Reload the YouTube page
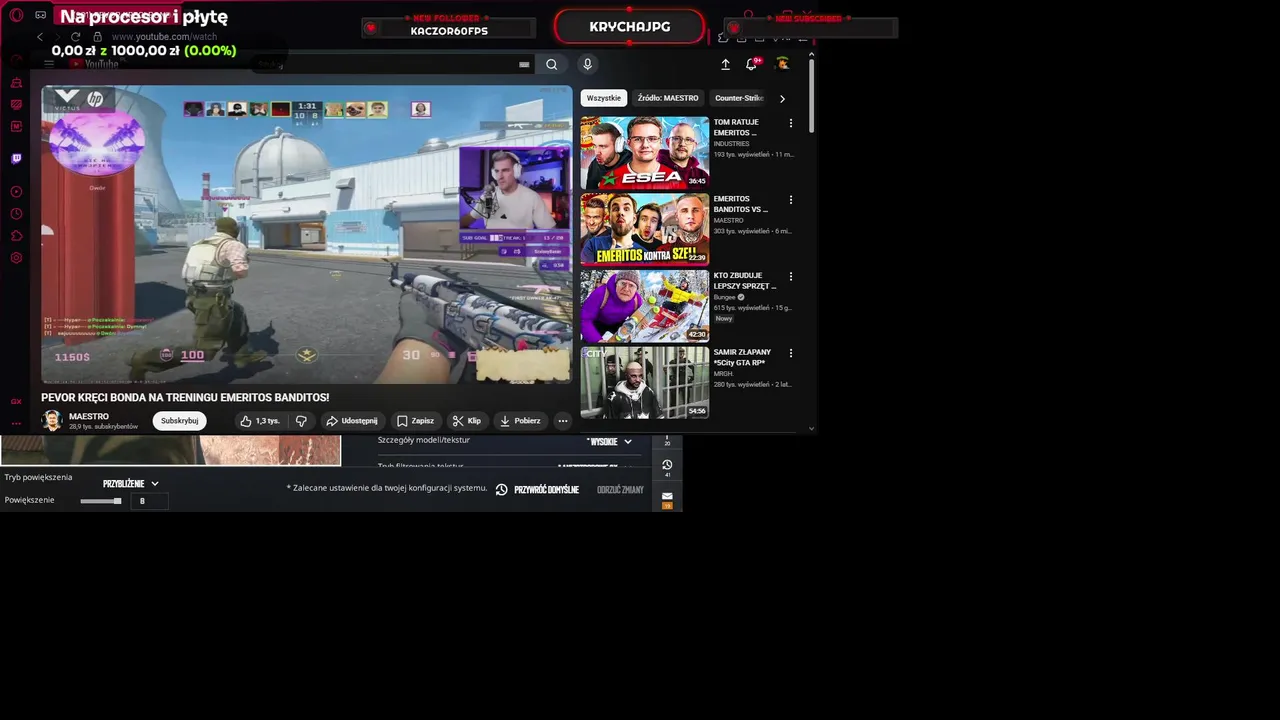This screenshot has height=720, width=1280. pyautogui.click(x=75, y=37)
